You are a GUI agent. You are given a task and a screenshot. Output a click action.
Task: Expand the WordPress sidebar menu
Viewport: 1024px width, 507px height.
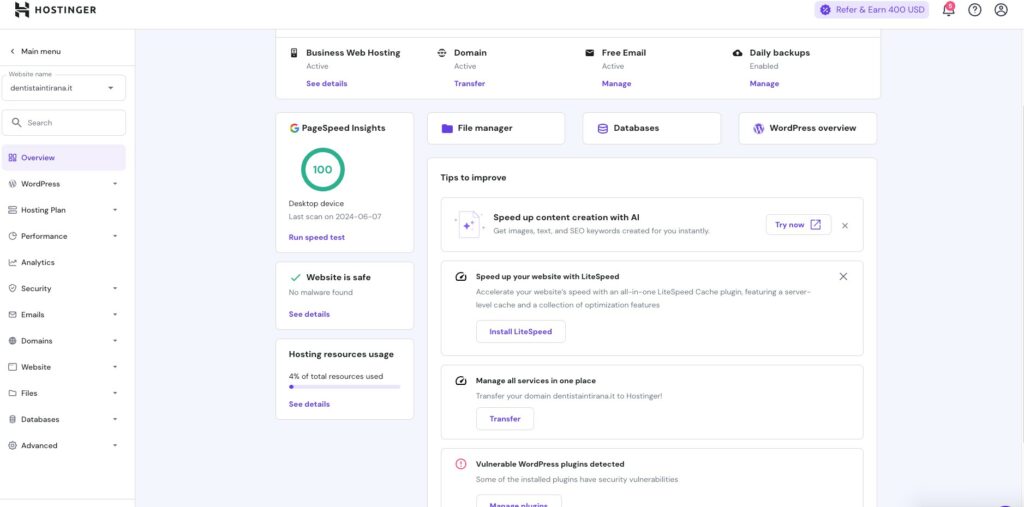click(x=115, y=184)
